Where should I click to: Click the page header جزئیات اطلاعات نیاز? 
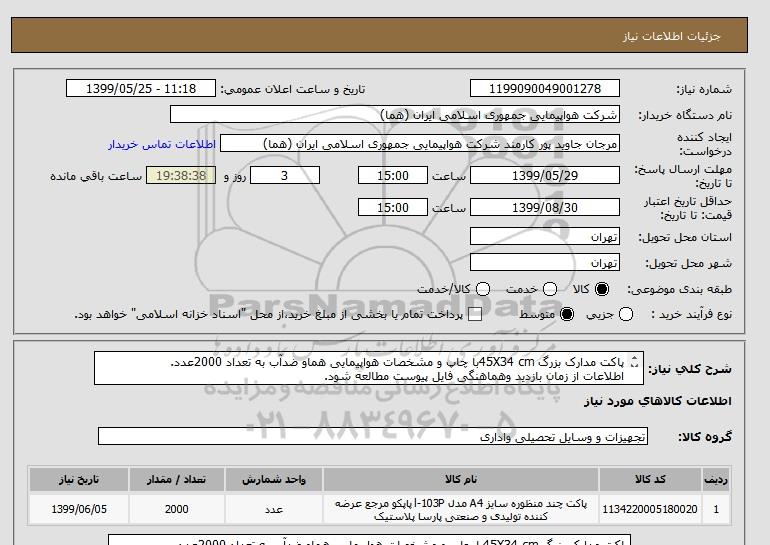(x=671, y=36)
